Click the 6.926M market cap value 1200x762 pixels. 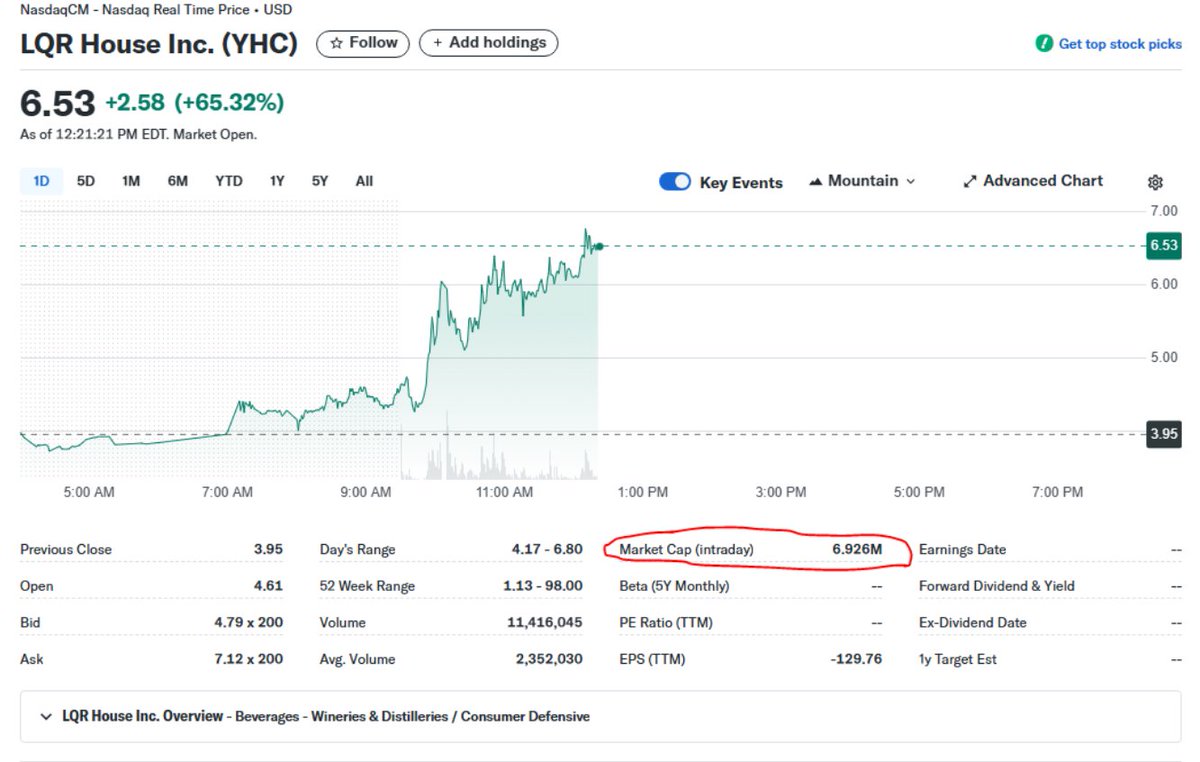click(x=857, y=549)
